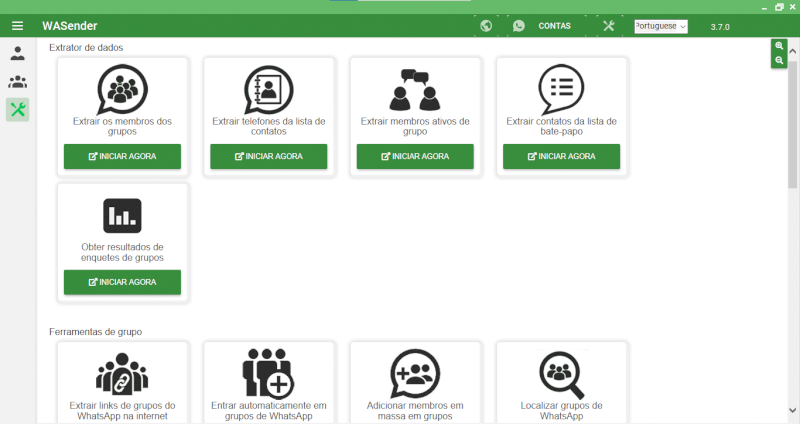The image size is (800, 424).
Task: Start Extrair telefones da lista de contatos
Action: tap(268, 156)
